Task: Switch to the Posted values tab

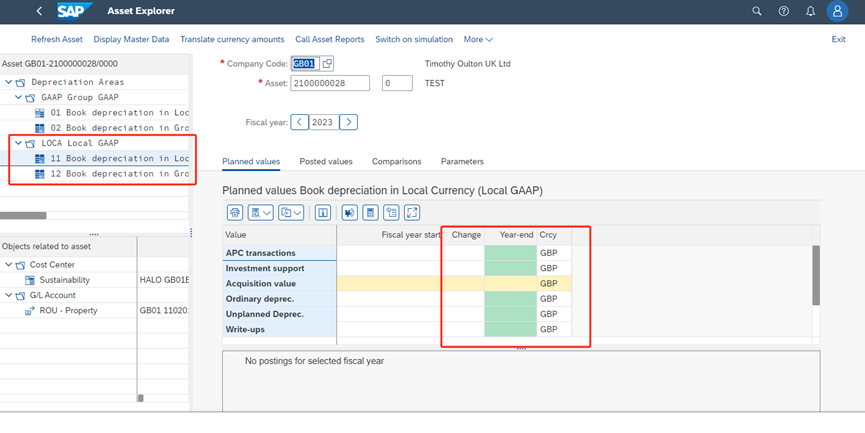Action: click(326, 161)
